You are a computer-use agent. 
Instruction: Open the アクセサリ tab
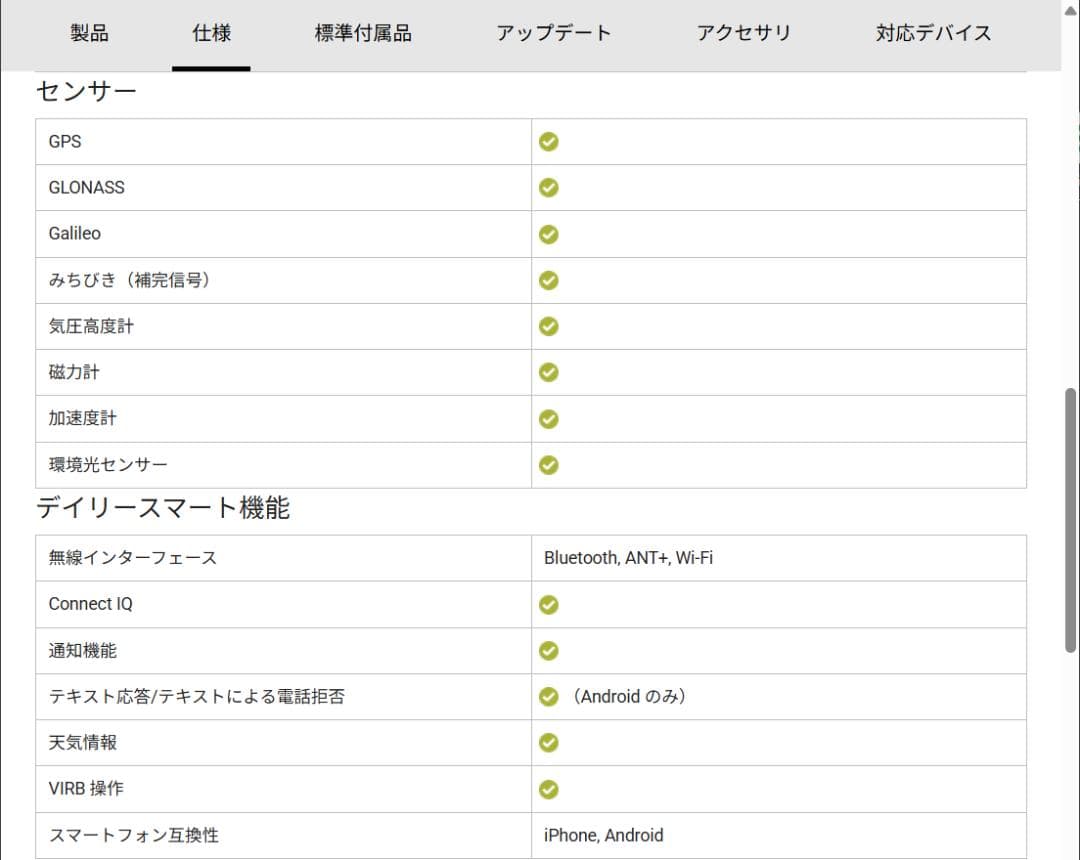743,33
